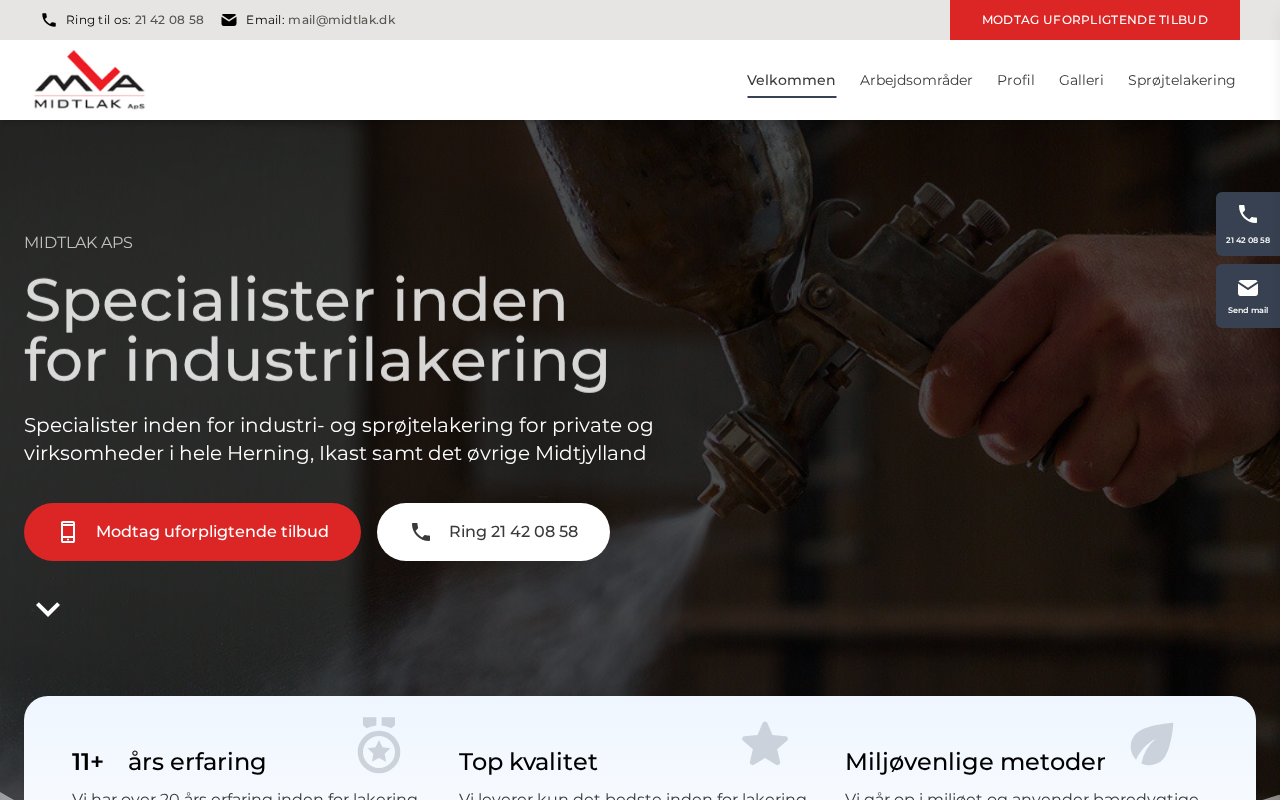Click the mobile icon in red tilbud button
This screenshot has height=800, width=1280.
pyautogui.click(x=68, y=532)
